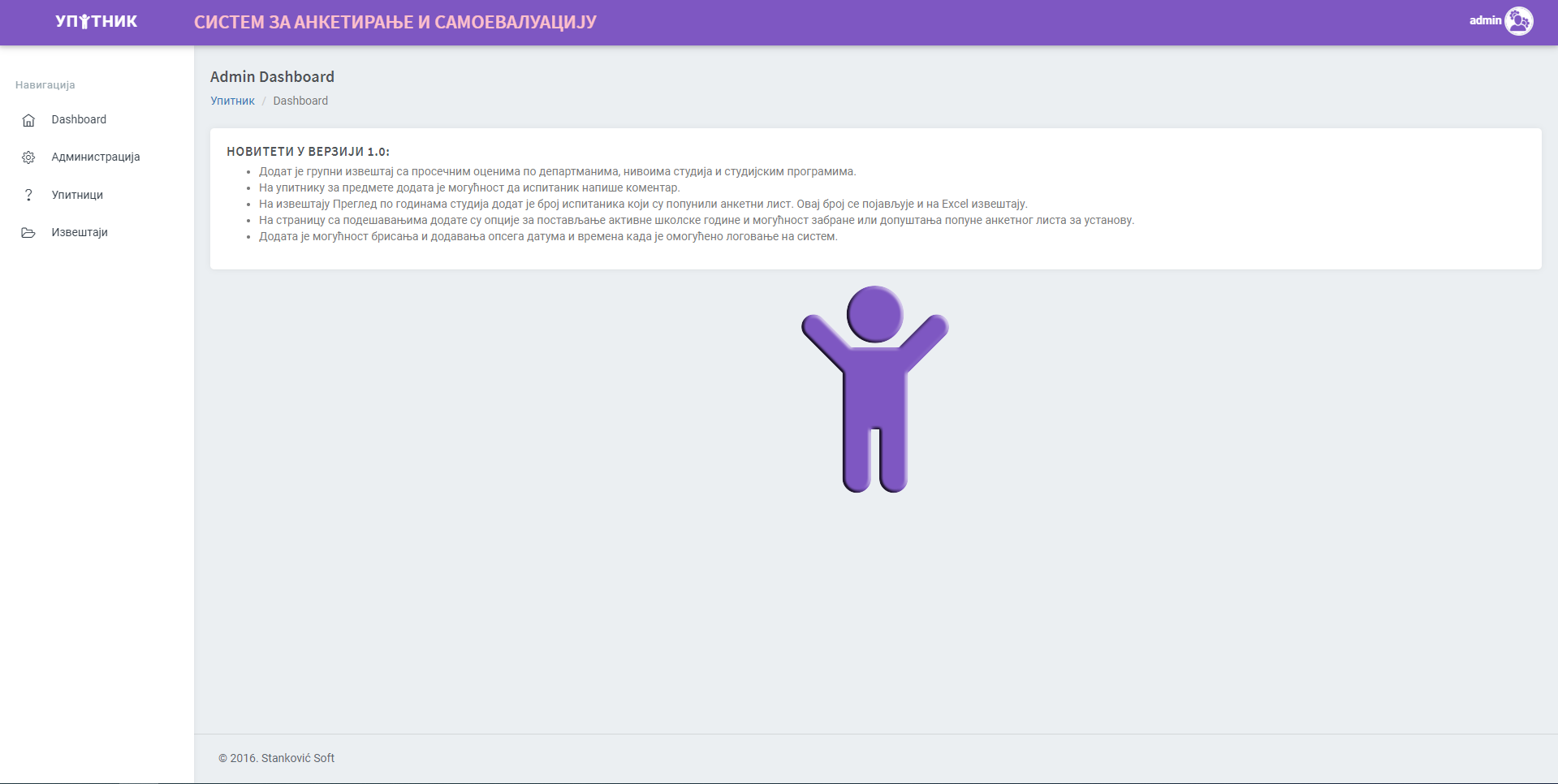Open the Dashboard sidebar menu label

tap(79, 119)
